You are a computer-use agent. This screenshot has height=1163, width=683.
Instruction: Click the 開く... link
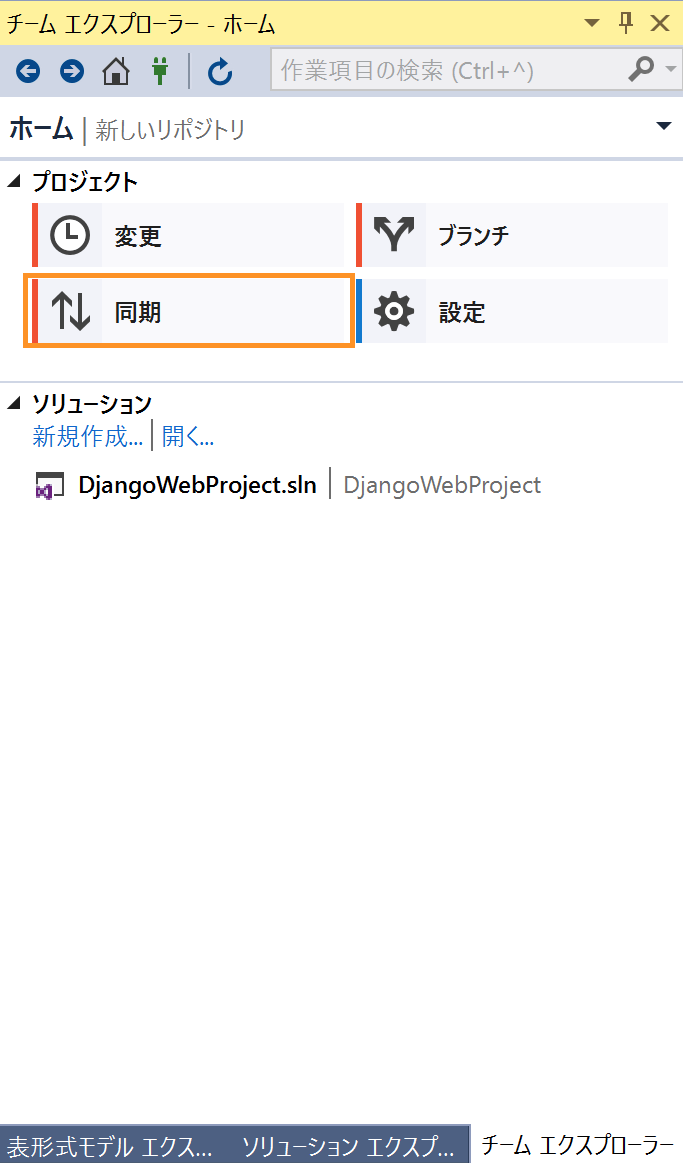coord(188,436)
